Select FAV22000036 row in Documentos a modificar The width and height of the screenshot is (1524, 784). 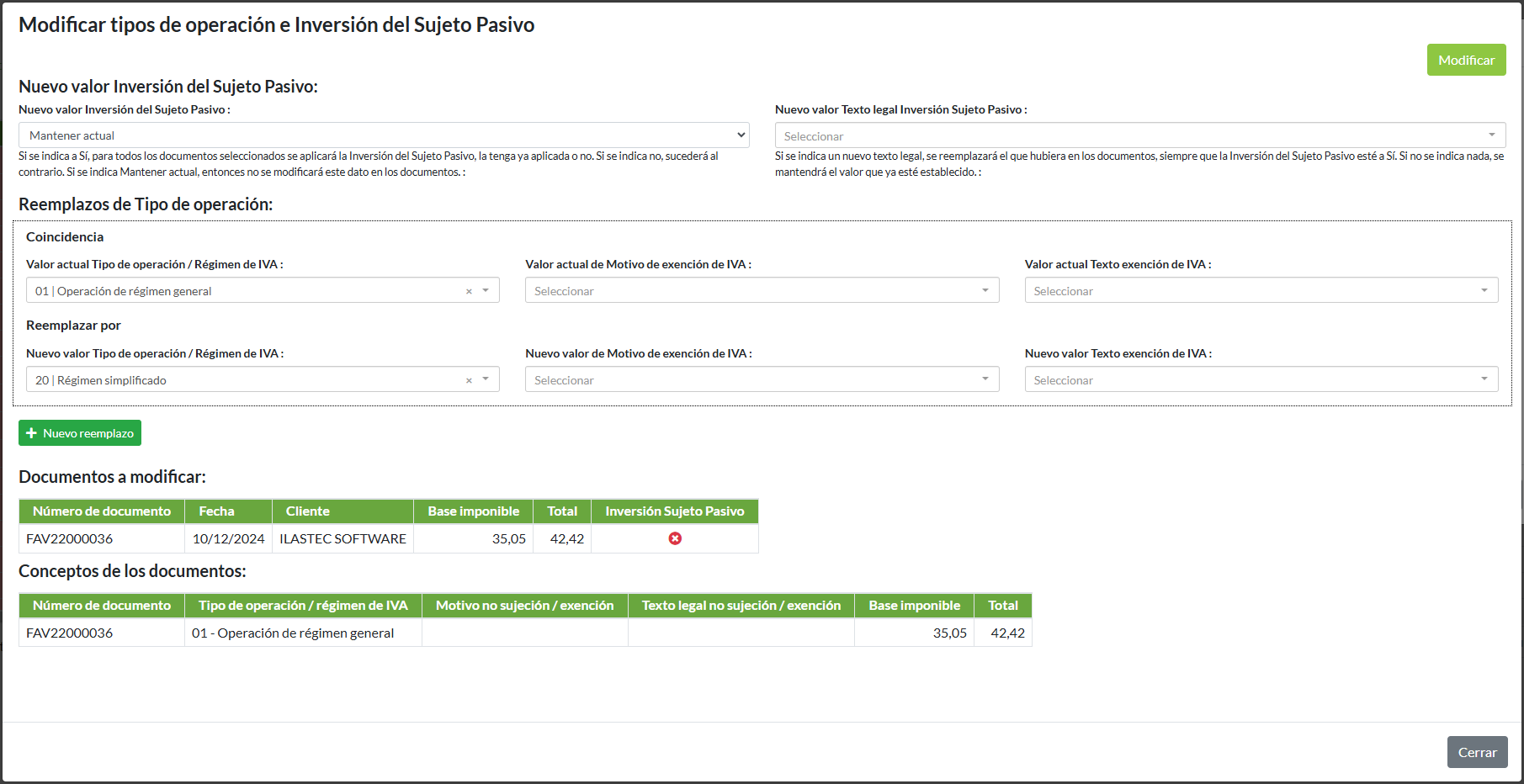(x=70, y=538)
